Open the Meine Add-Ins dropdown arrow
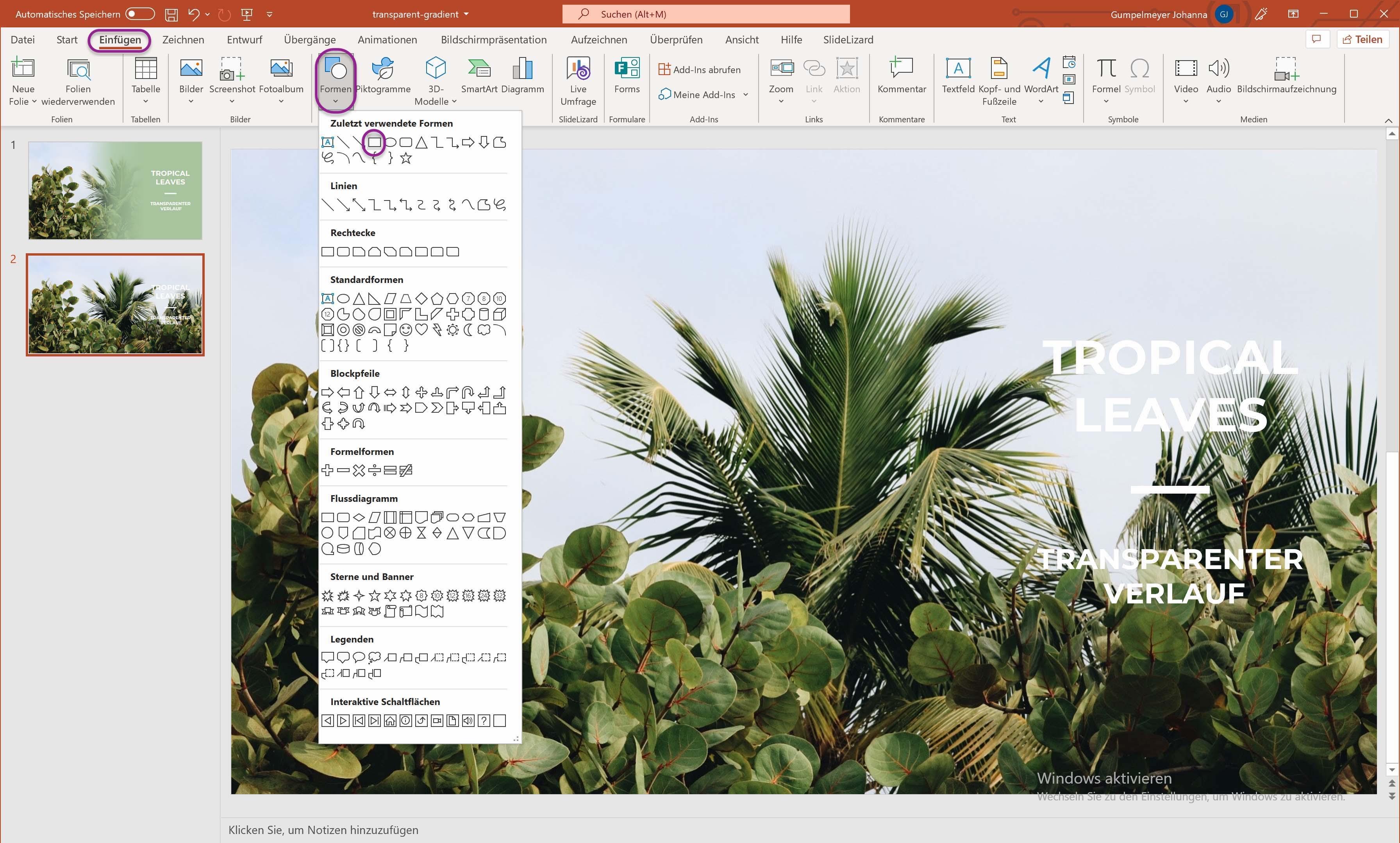 745,95
